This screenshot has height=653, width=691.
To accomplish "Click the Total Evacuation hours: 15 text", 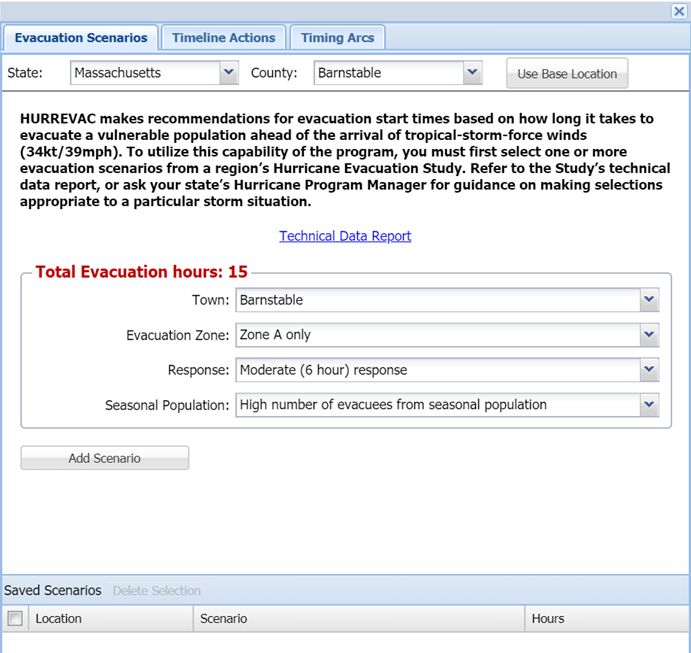I will (141, 272).
